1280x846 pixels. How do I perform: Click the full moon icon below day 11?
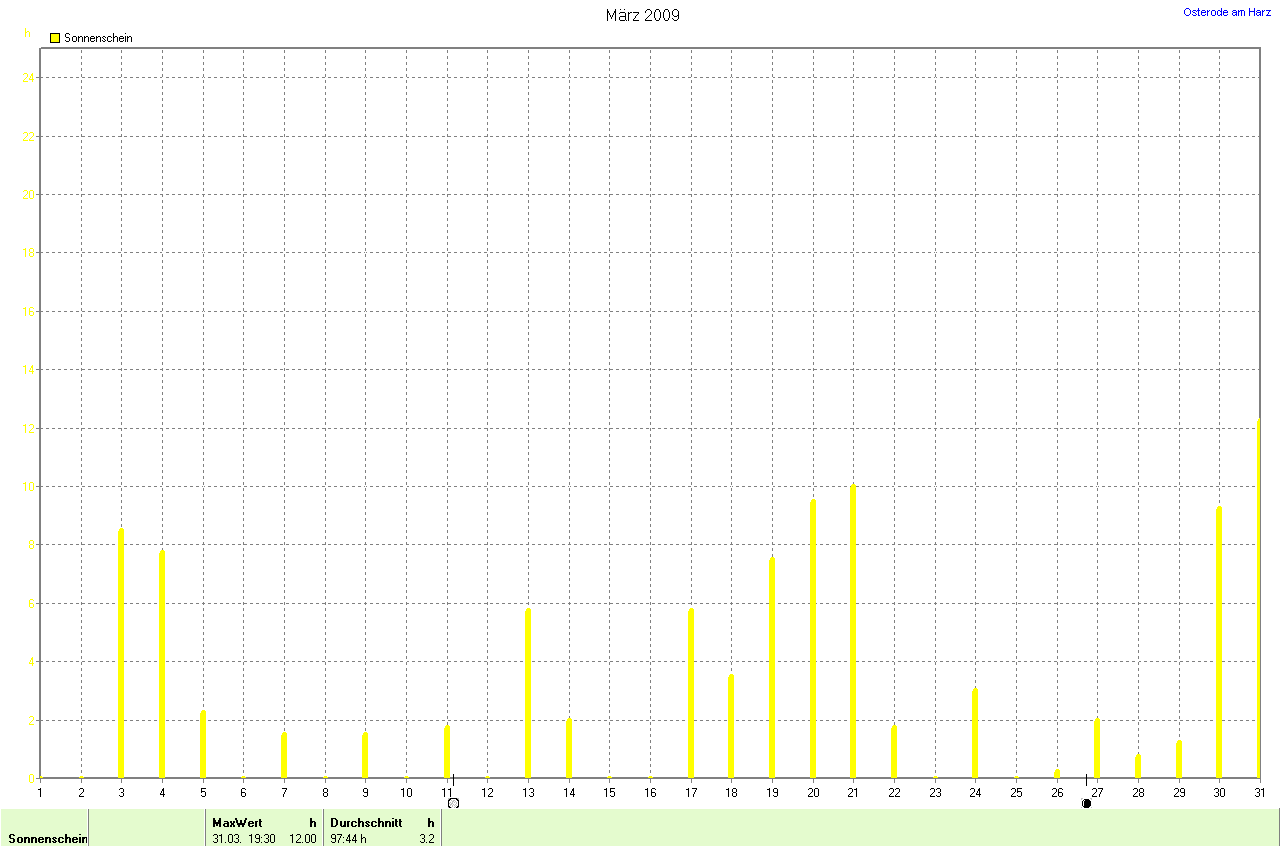pyautogui.click(x=453, y=803)
